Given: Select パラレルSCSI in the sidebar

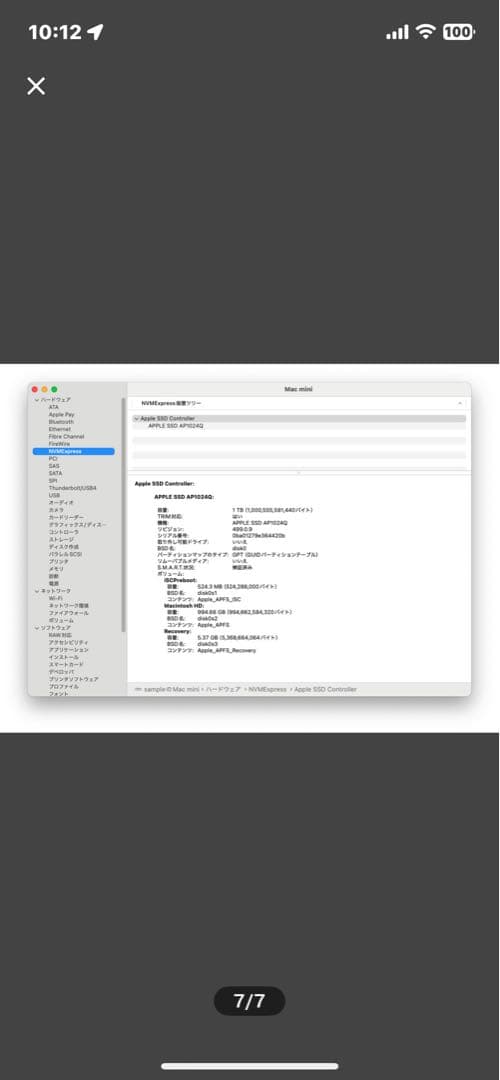Looking at the screenshot, I should (x=66, y=554).
